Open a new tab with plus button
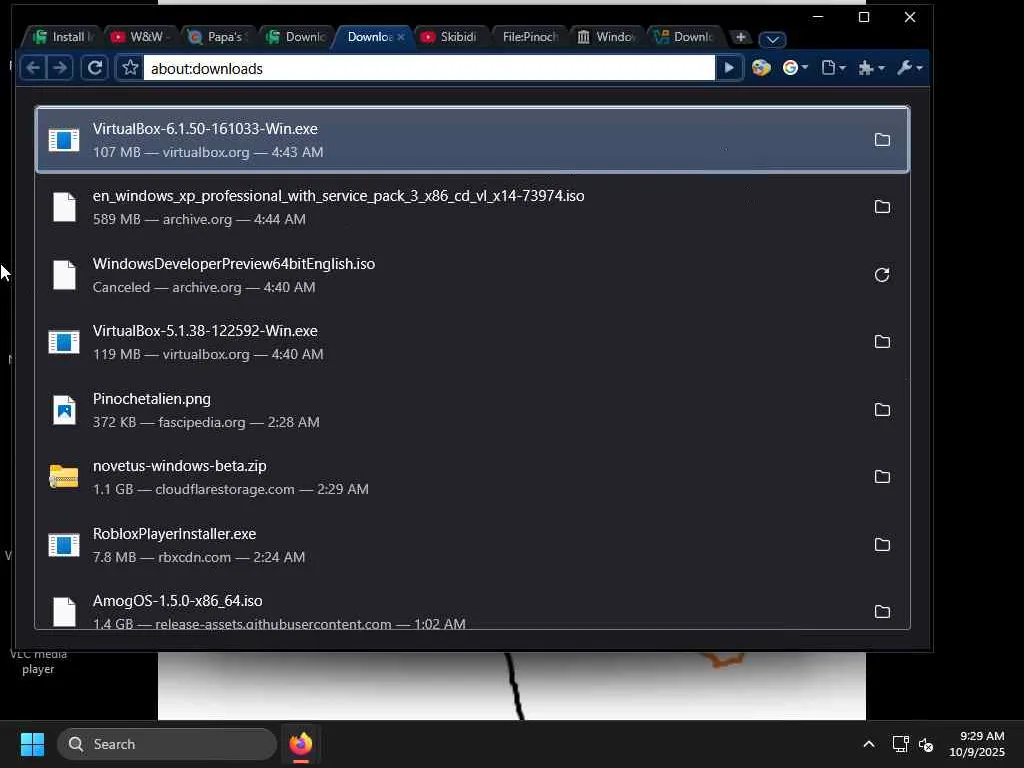1024x768 pixels. point(741,37)
